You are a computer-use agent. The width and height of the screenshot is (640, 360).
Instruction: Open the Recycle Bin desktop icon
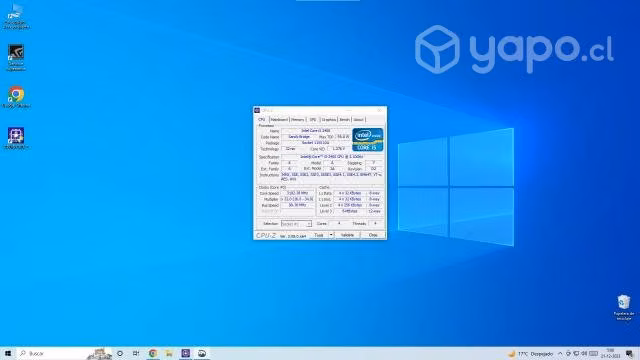coord(624,307)
